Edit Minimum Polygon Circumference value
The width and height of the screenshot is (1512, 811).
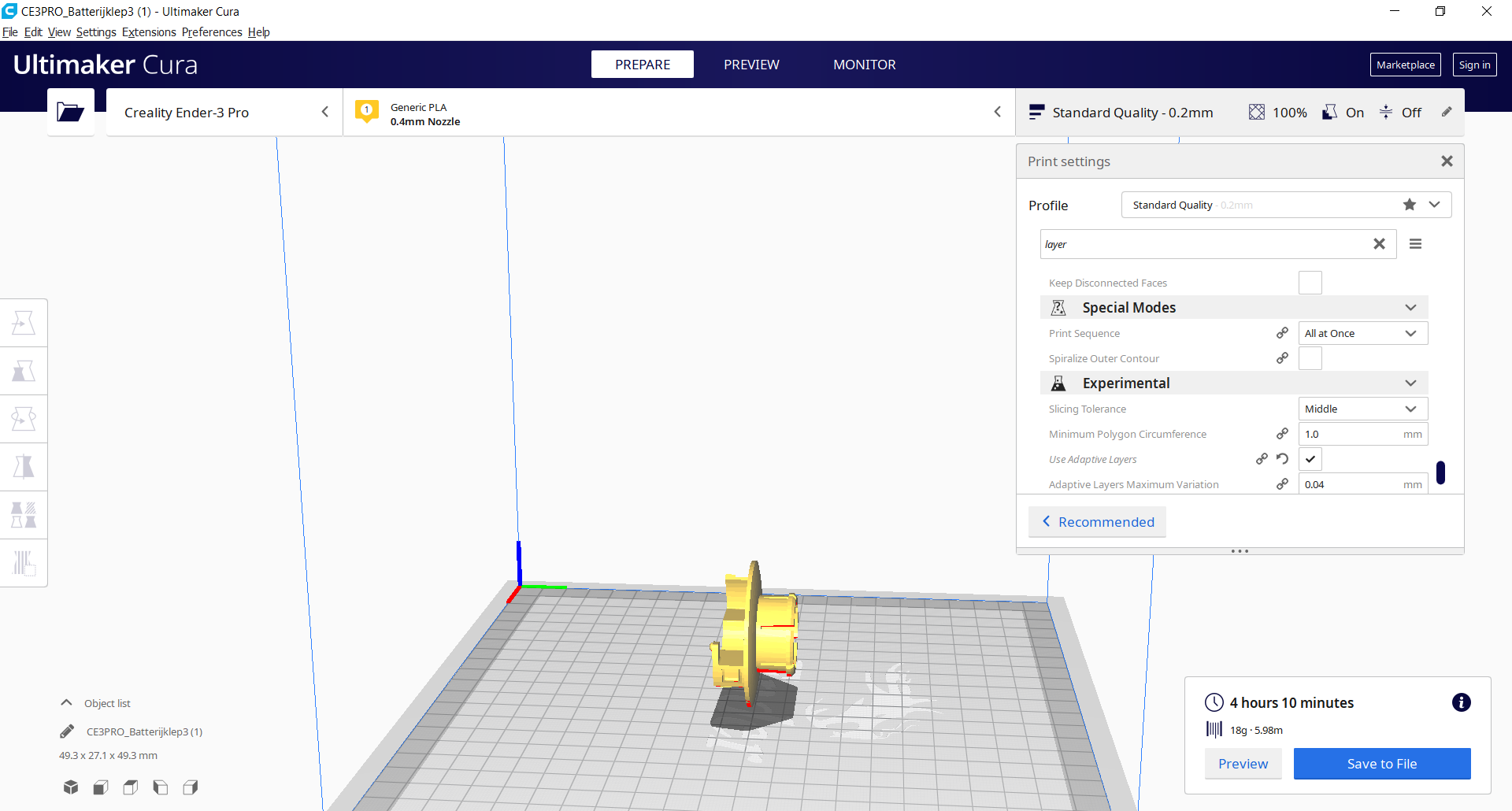tap(1363, 434)
